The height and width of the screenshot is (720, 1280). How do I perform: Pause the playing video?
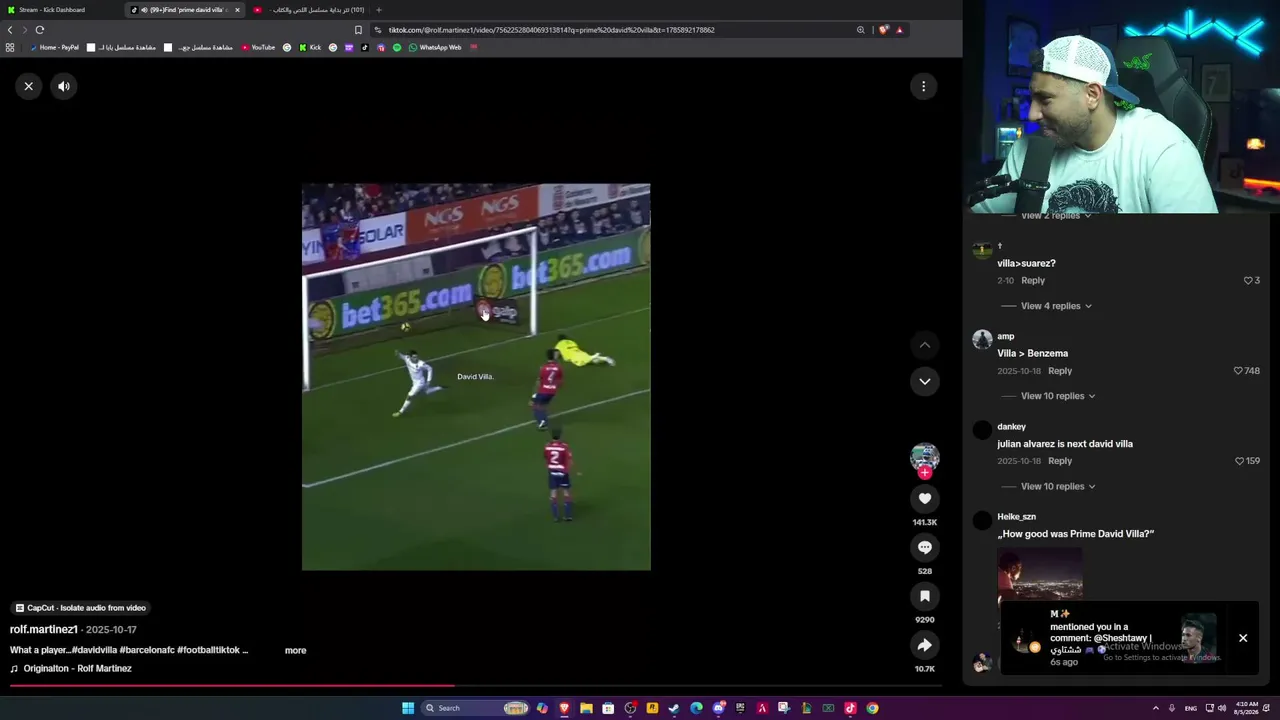tap(476, 377)
